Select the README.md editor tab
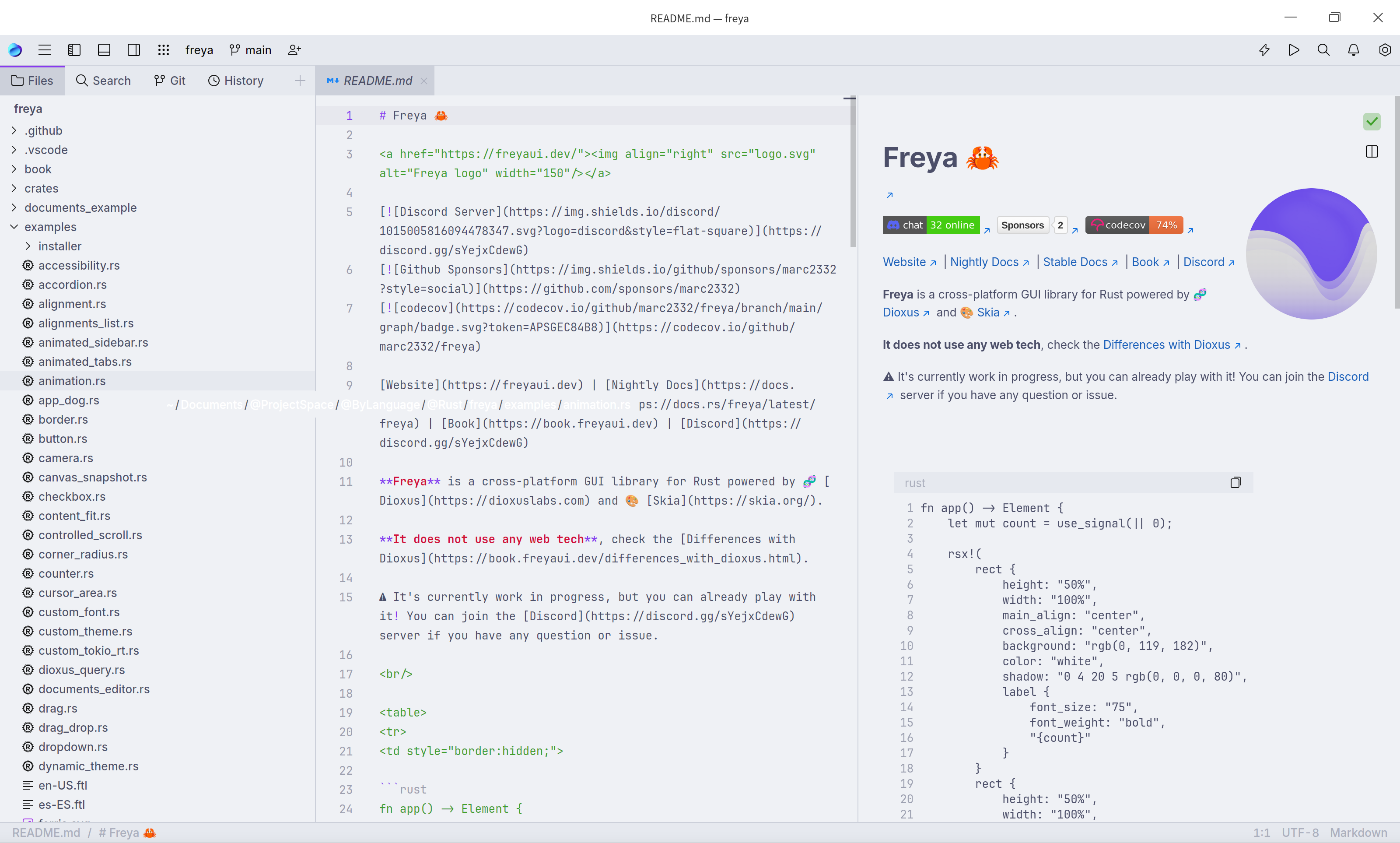This screenshot has height=843, width=1400. 374,81
